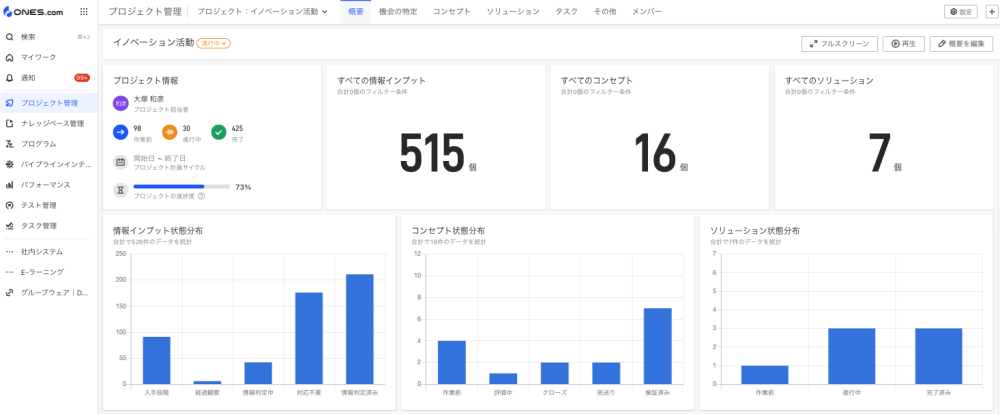Click the フルスクリーン button
This screenshot has height=414, width=1000.
click(x=839, y=44)
